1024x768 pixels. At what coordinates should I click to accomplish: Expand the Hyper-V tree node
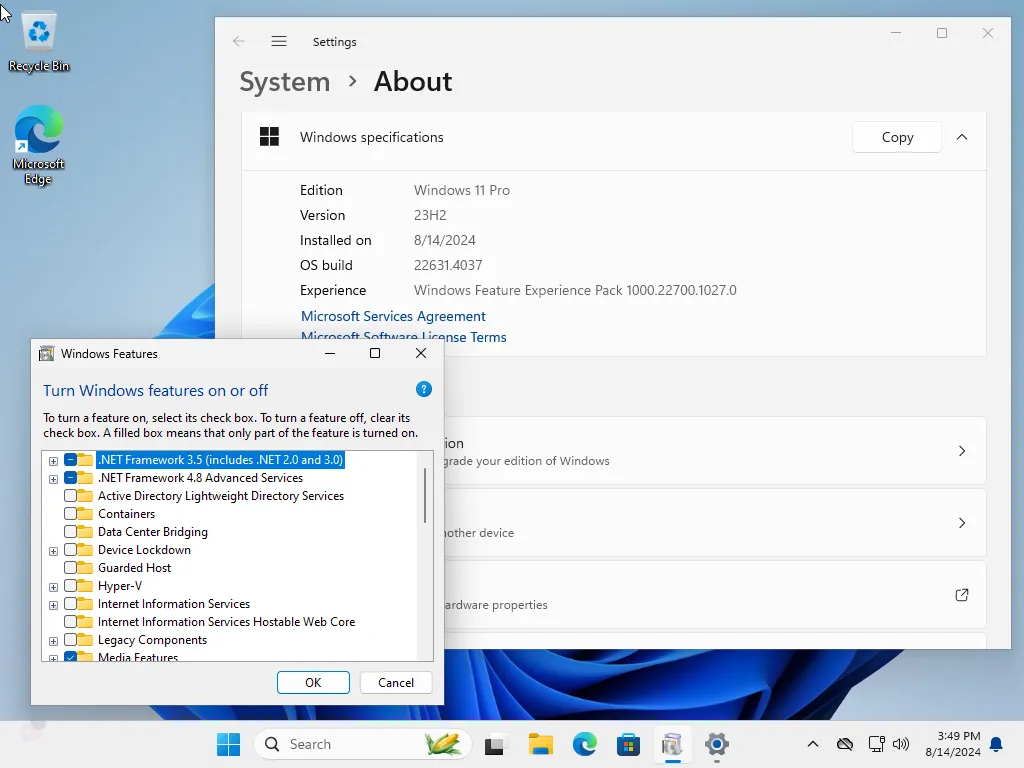coord(54,587)
